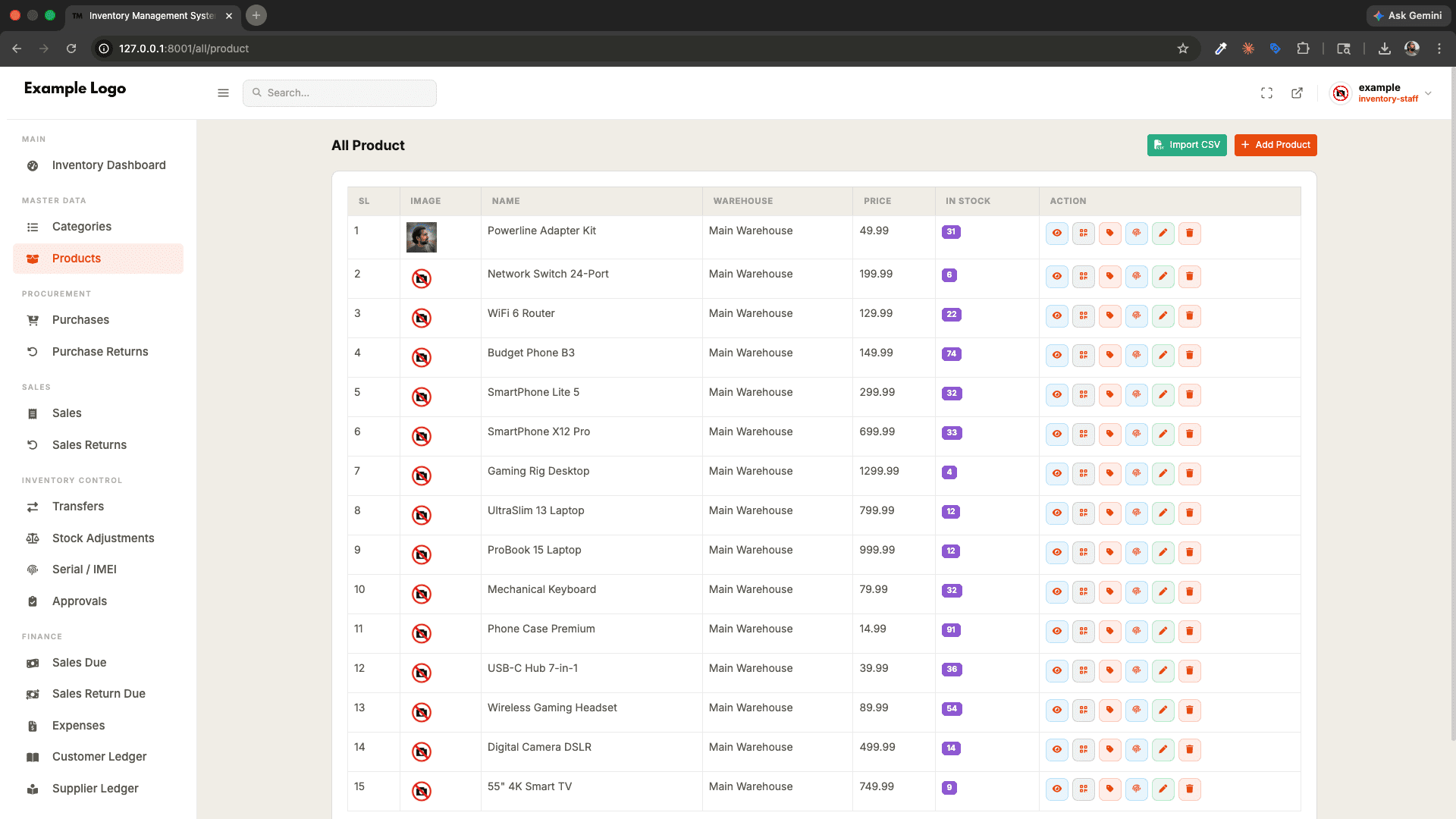
Task: Open fingerprint serial icon for Budget Phone B3
Action: click(x=1136, y=355)
